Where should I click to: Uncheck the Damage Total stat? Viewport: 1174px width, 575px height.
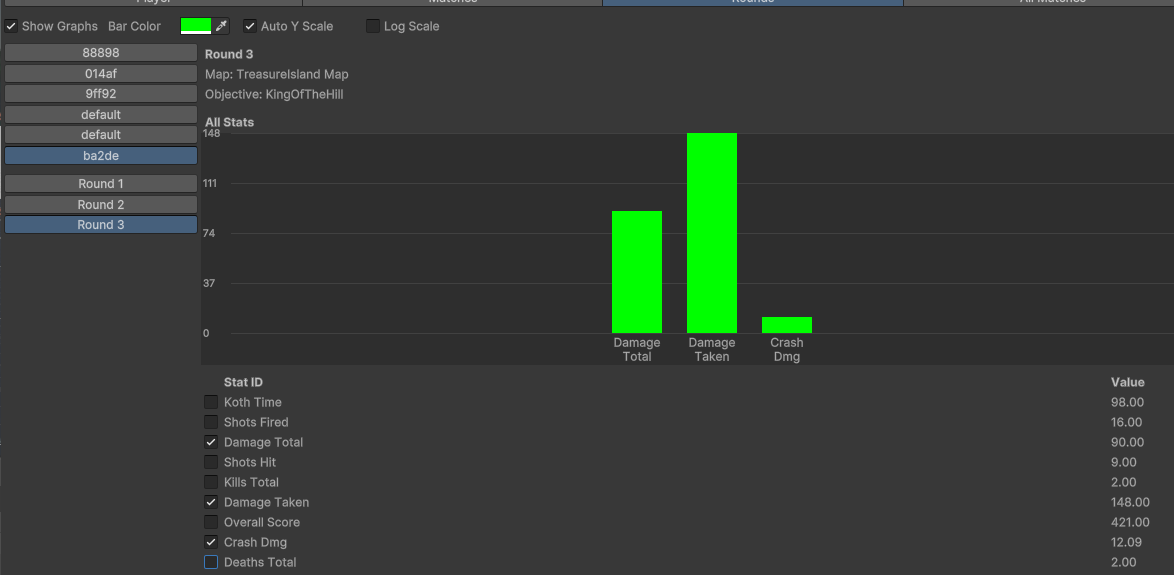pos(211,442)
